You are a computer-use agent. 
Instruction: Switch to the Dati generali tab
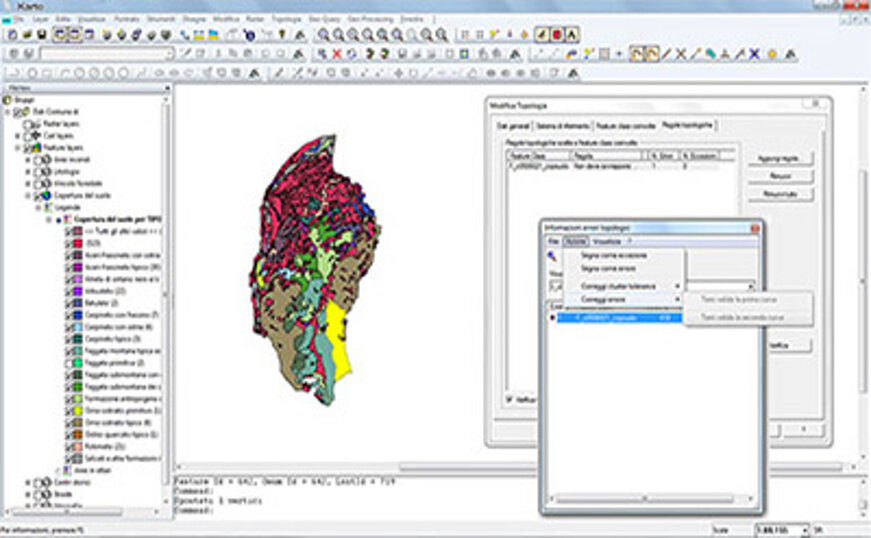click(514, 126)
